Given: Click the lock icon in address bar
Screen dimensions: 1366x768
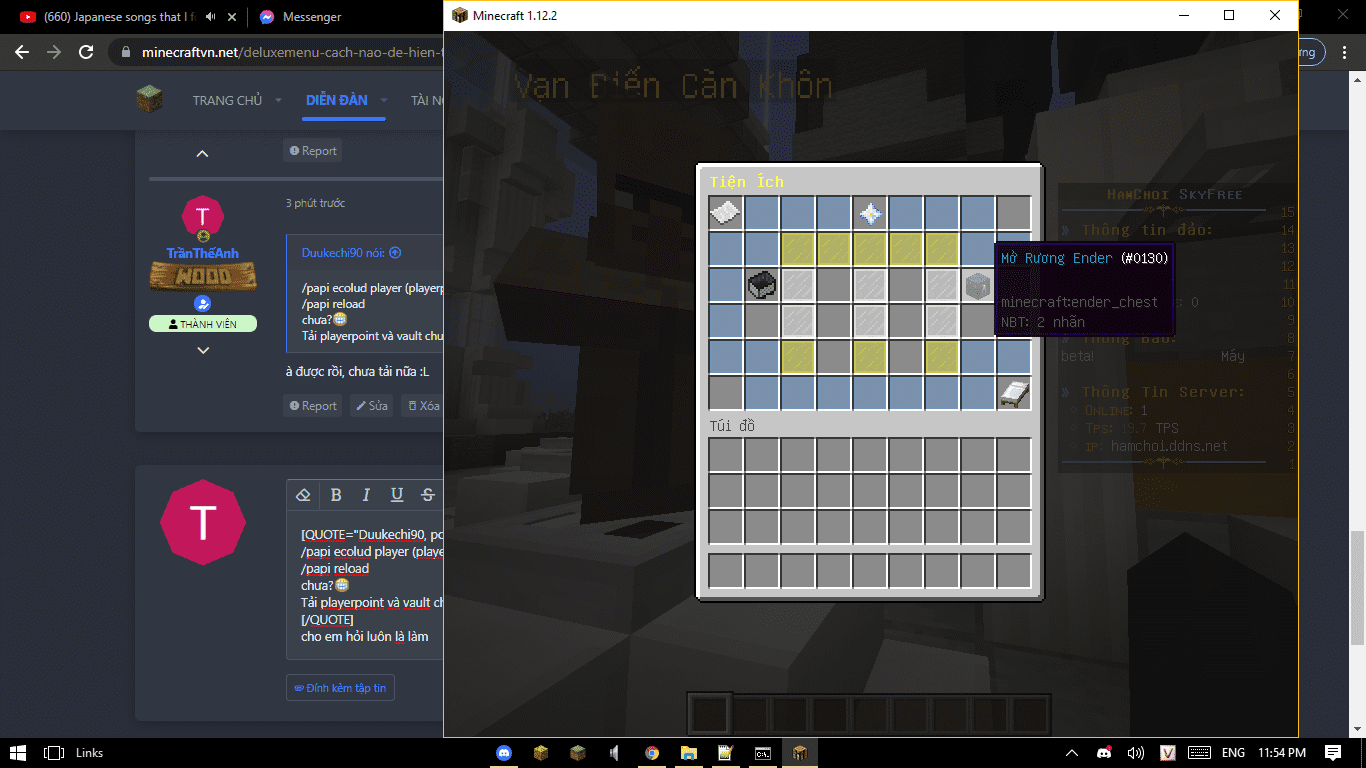Looking at the screenshot, I should [x=125, y=52].
